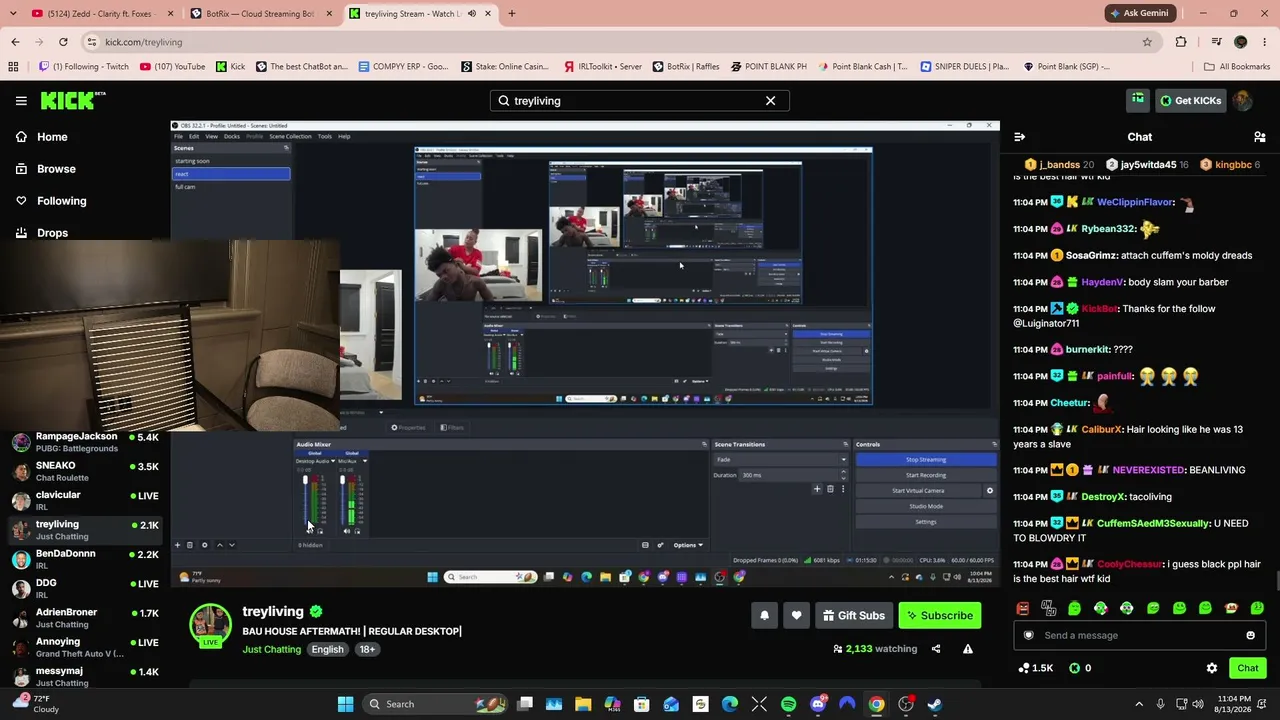Viewport: 1280px width, 720px height.
Task: Open the profile avatar menu on Kick
Action: [1242, 100]
